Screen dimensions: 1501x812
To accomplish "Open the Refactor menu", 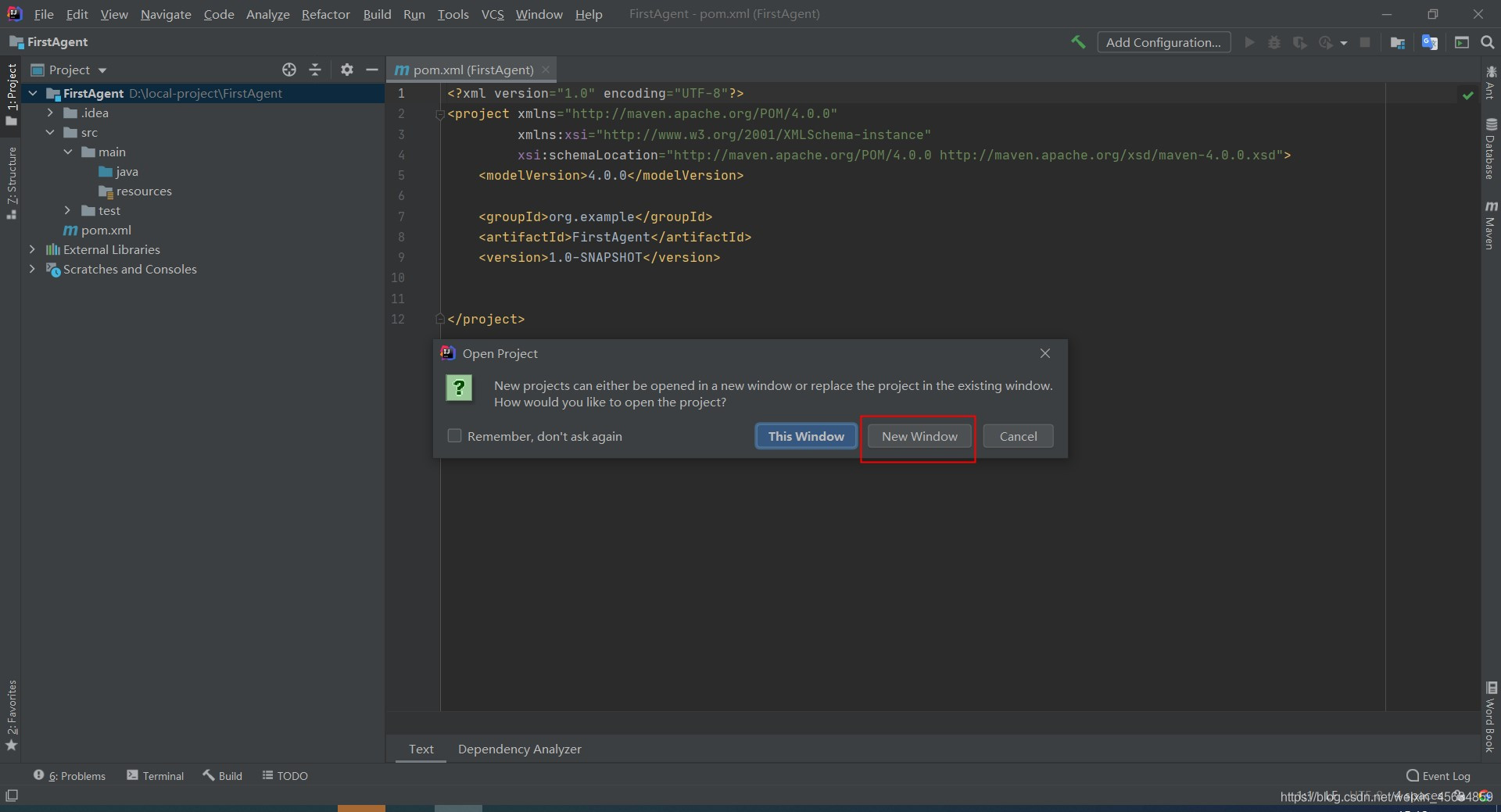I will tap(326, 14).
